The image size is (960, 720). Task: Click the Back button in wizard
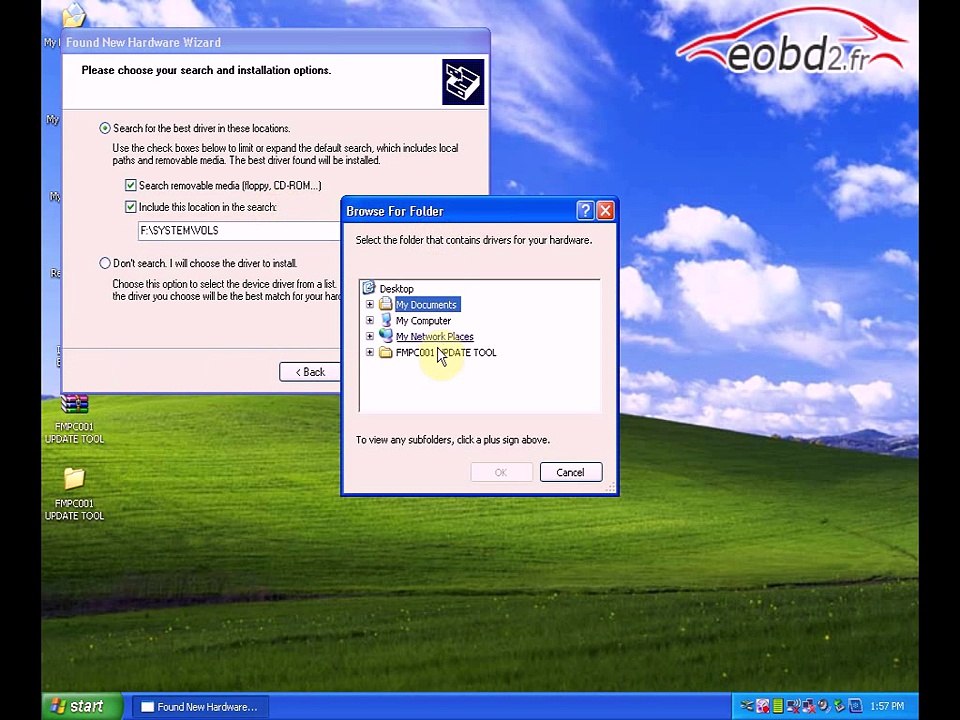pyautogui.click(x=310, y=372)
